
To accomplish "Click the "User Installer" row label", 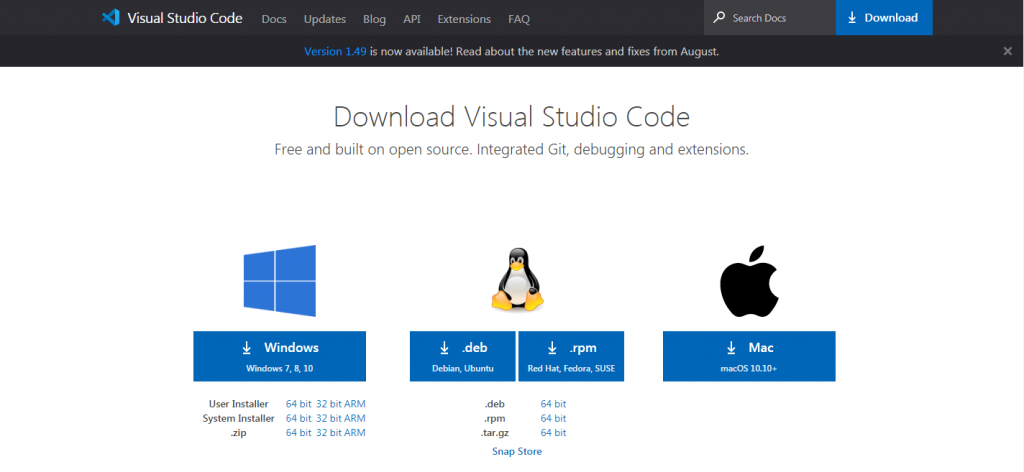I will pyautogui.click(x=238, y=404).
